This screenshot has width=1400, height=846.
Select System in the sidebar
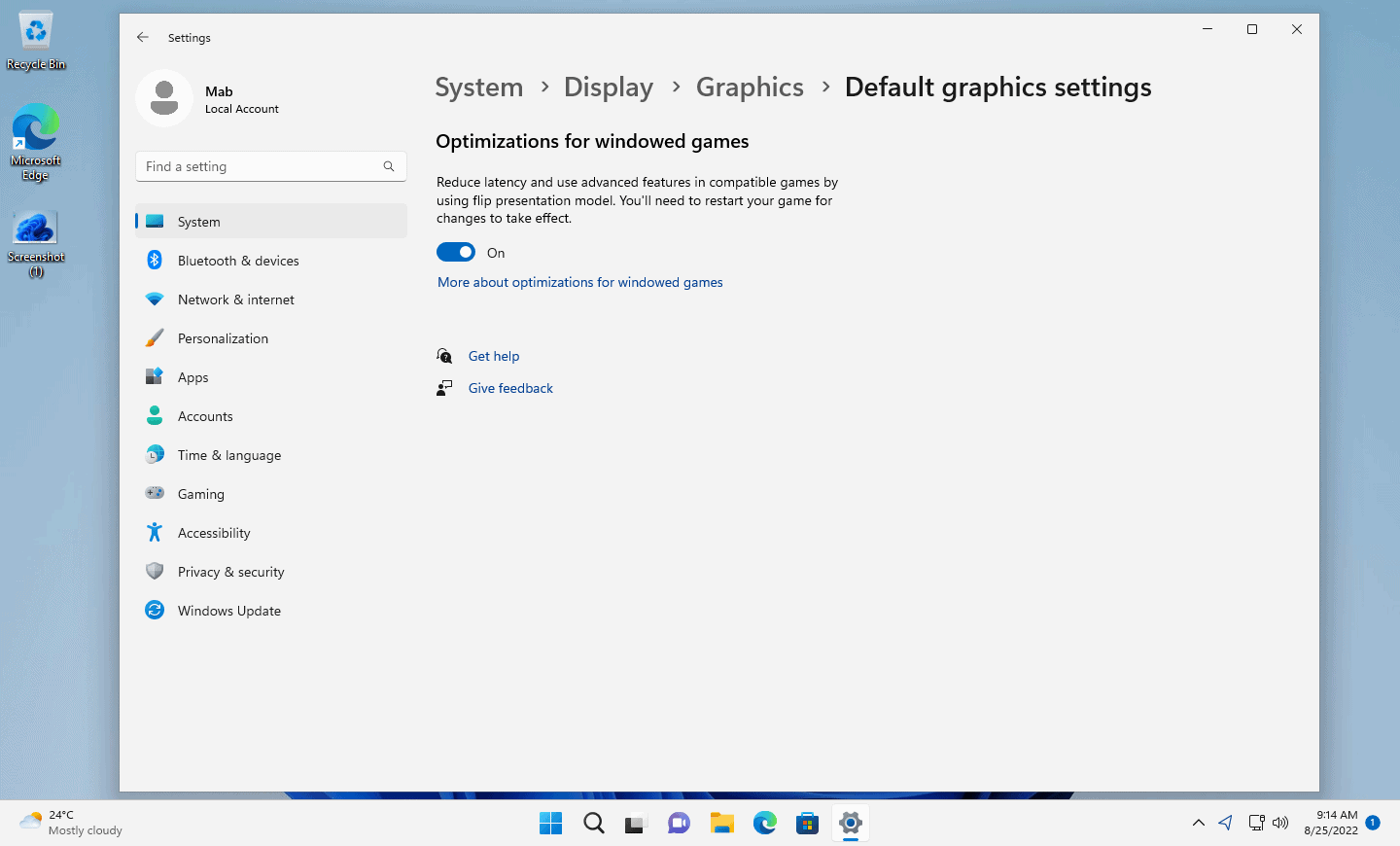click(198, 221)
